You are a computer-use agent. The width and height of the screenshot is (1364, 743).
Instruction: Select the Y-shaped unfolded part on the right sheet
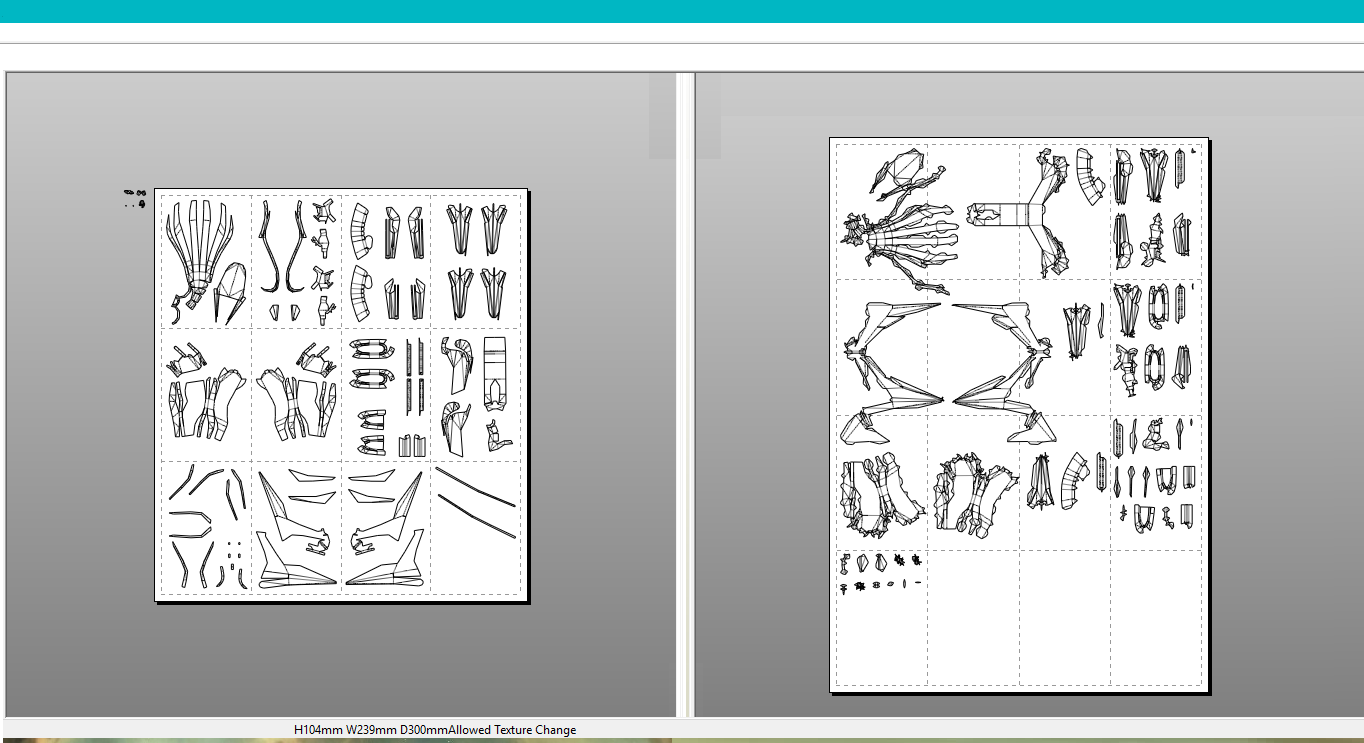(1018, 213)
